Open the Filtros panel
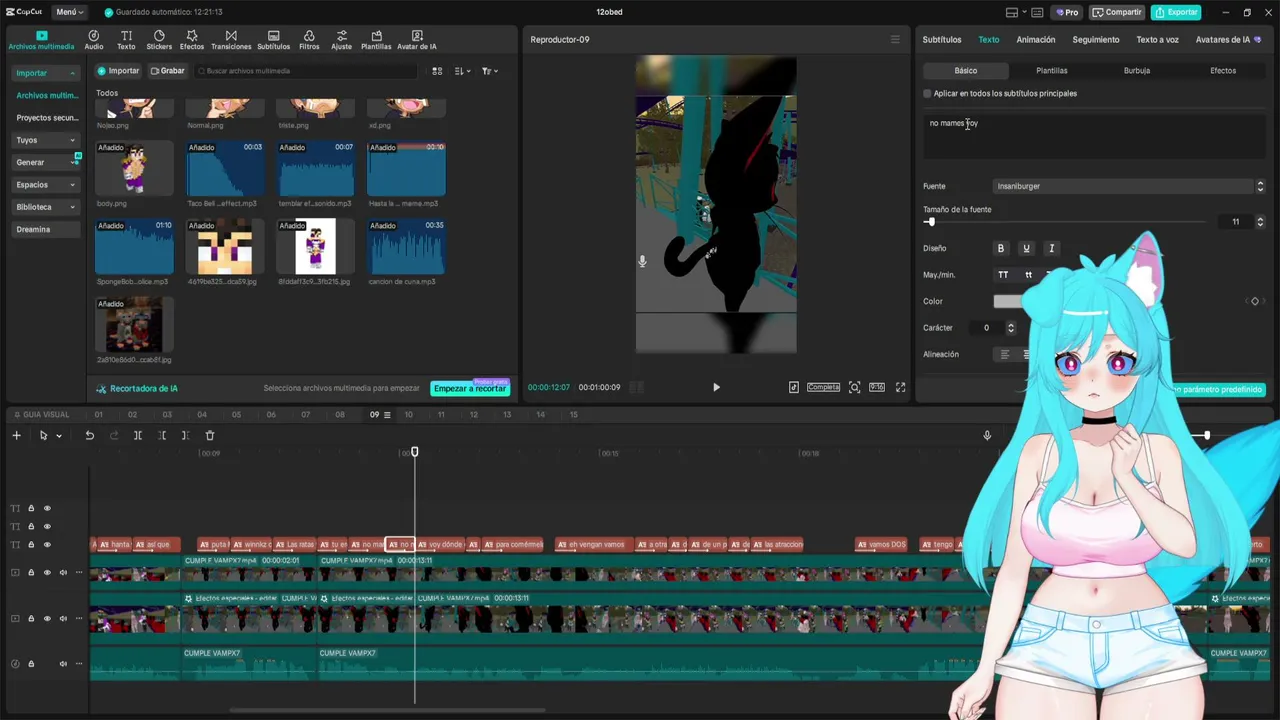 (x=309, y=40)
